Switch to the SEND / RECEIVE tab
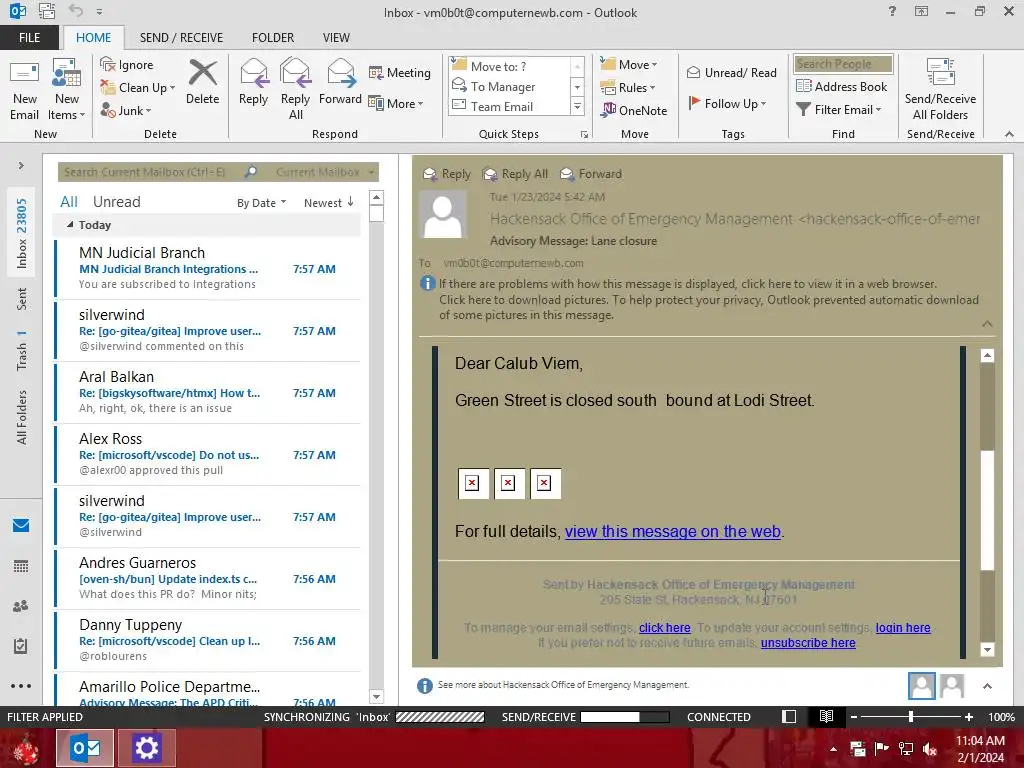 tap(181, 38)
